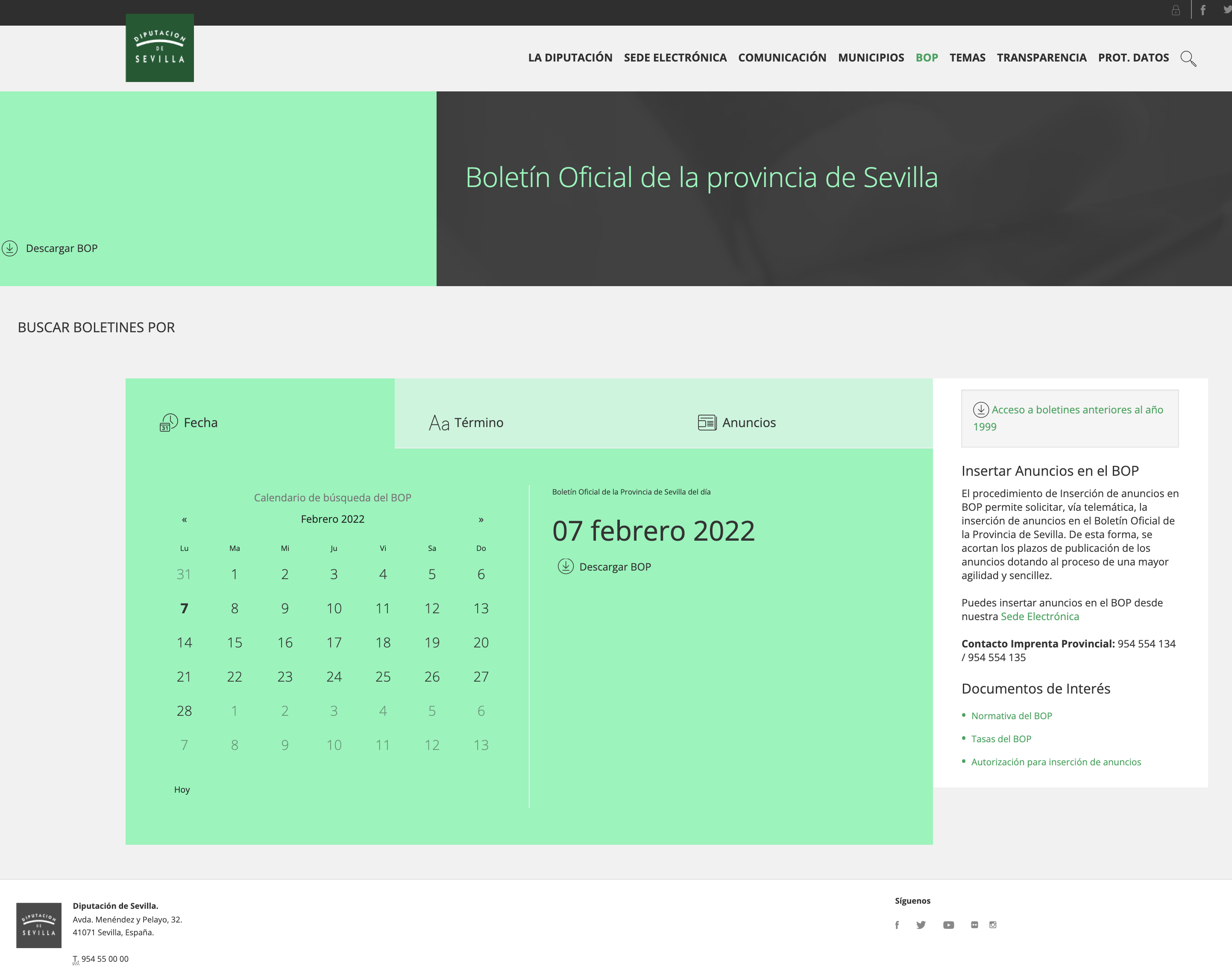Go to next month with » arrow
This screenshot has width=1232, height=978.
point(481,519)
